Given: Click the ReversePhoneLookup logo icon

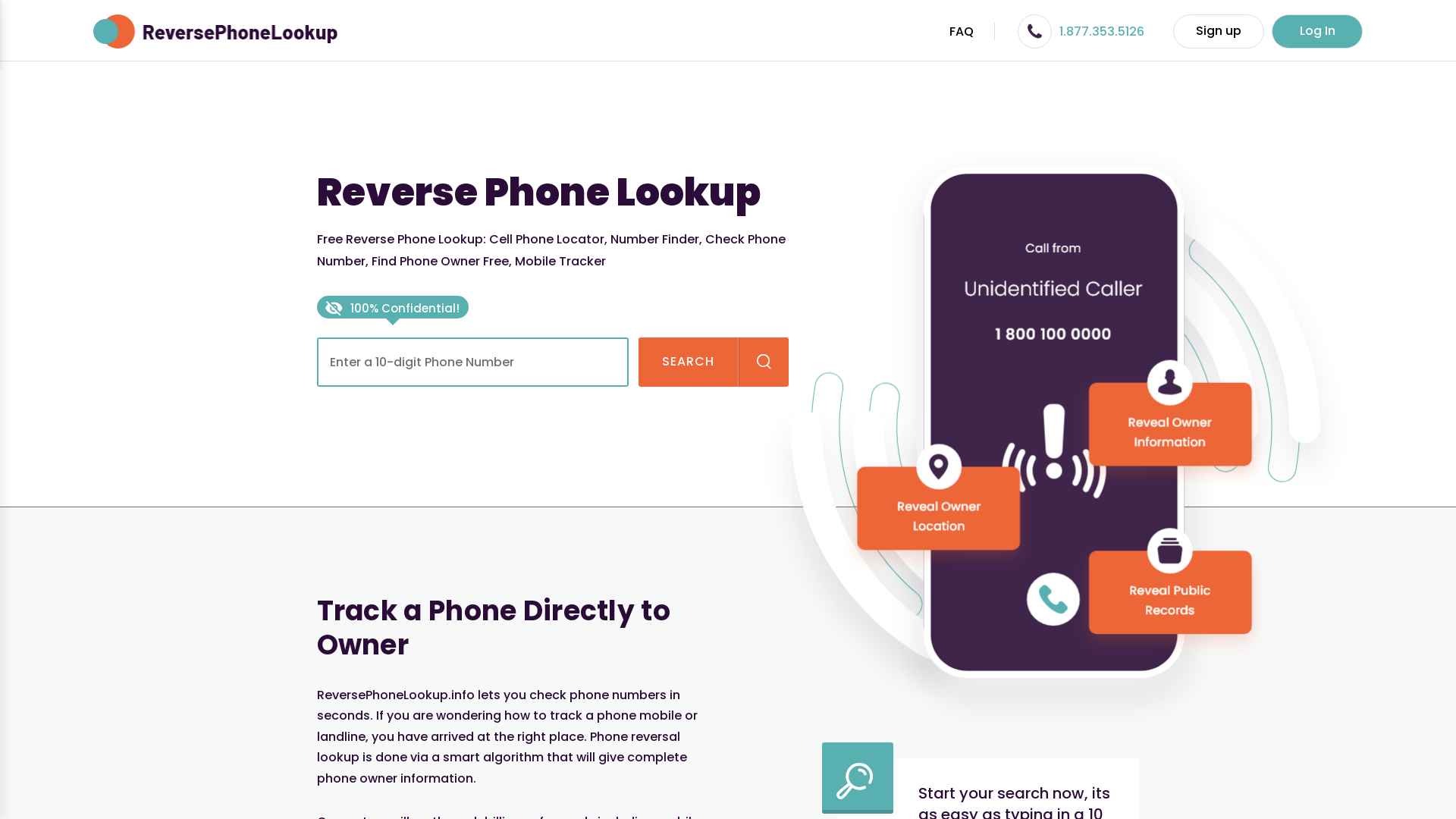Looking at the screenshot, I should 113,31.
